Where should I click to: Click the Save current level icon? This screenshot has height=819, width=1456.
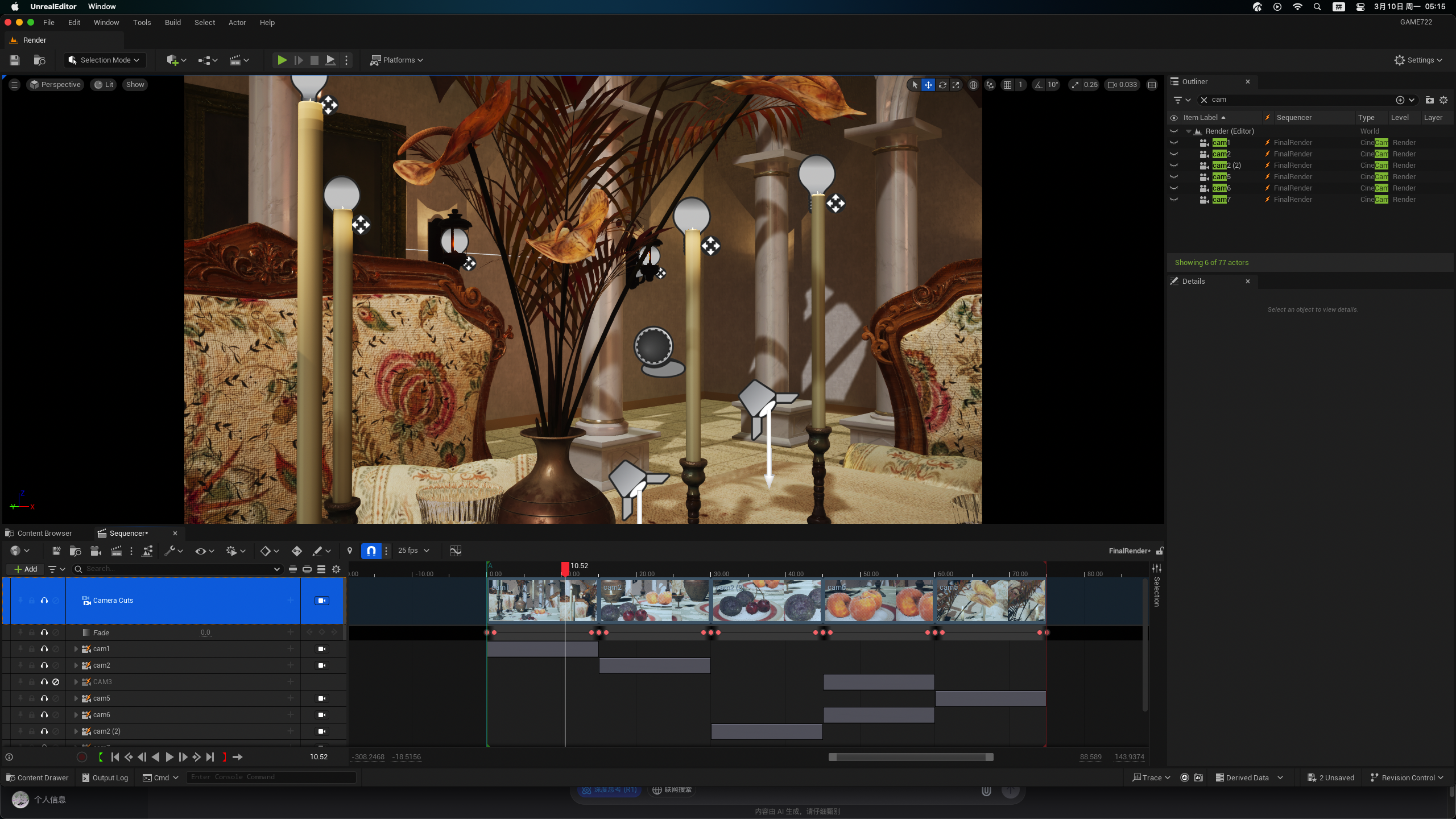point(15,60)
